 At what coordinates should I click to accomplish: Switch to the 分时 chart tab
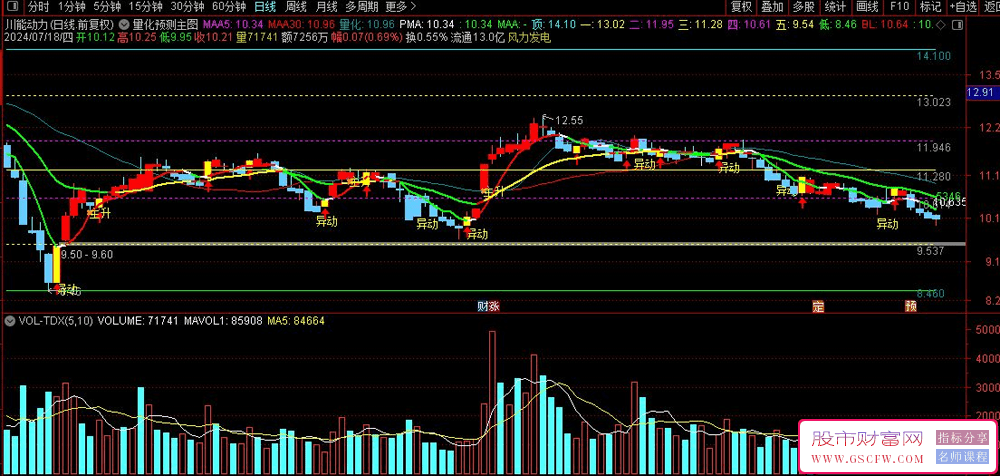(38, 7)
